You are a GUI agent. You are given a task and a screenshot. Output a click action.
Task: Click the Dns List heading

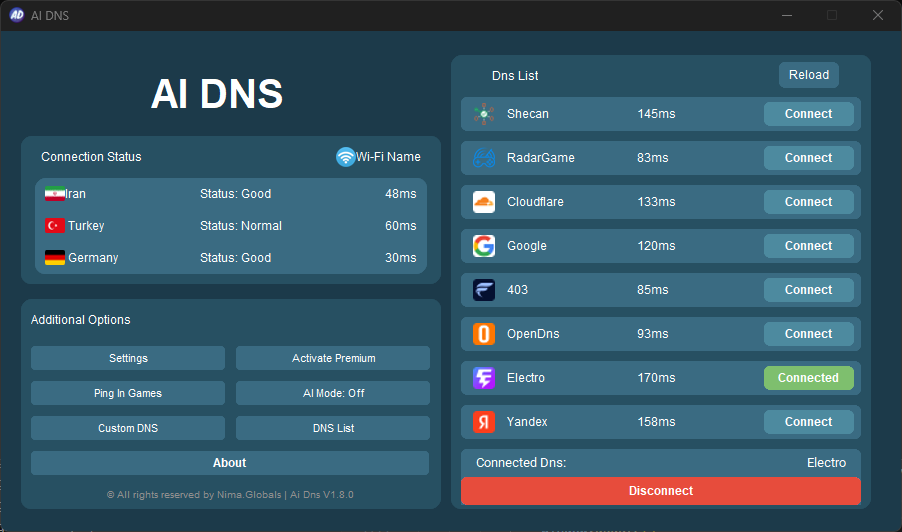515,75
